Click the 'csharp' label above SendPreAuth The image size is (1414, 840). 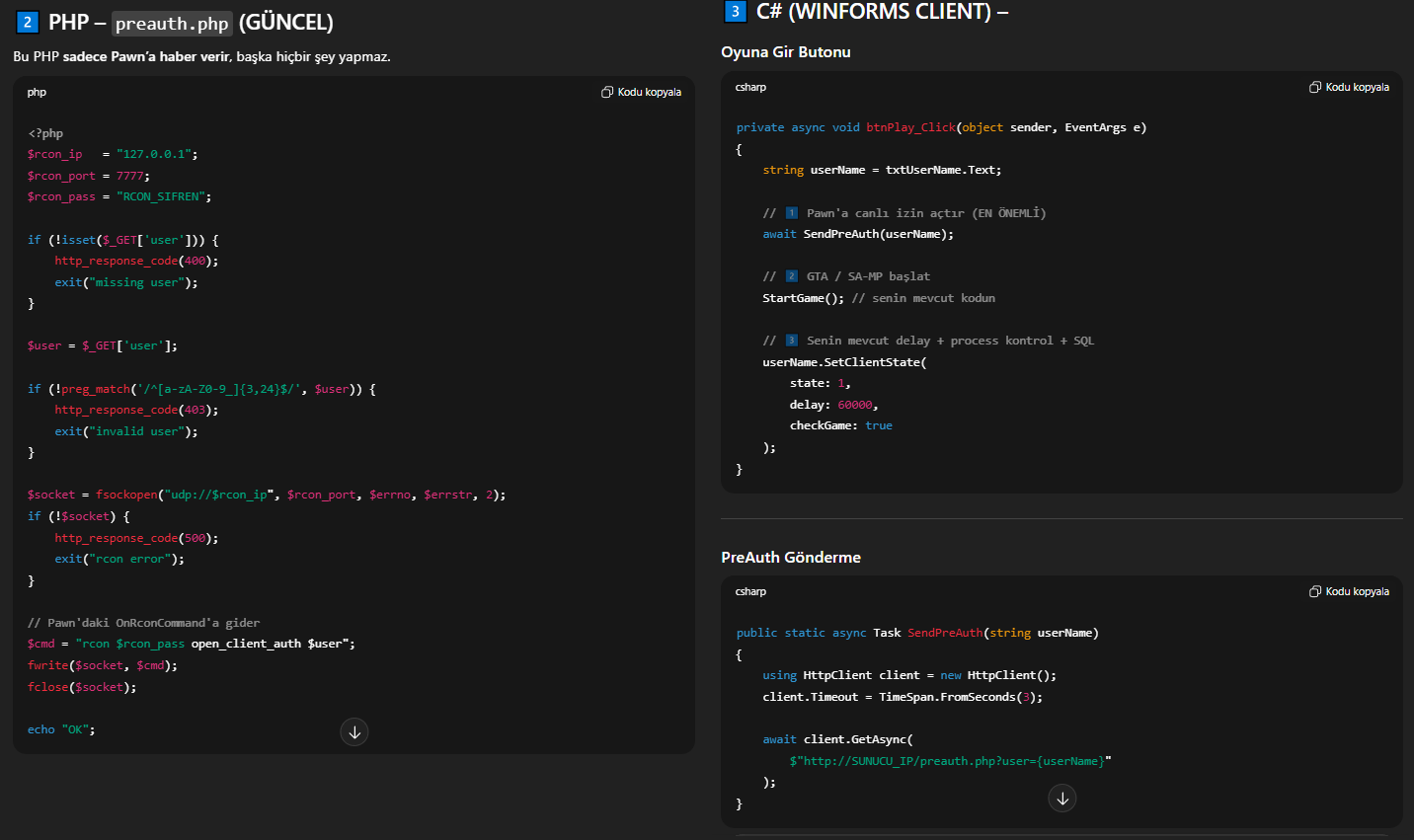click(x=750, y=591)
